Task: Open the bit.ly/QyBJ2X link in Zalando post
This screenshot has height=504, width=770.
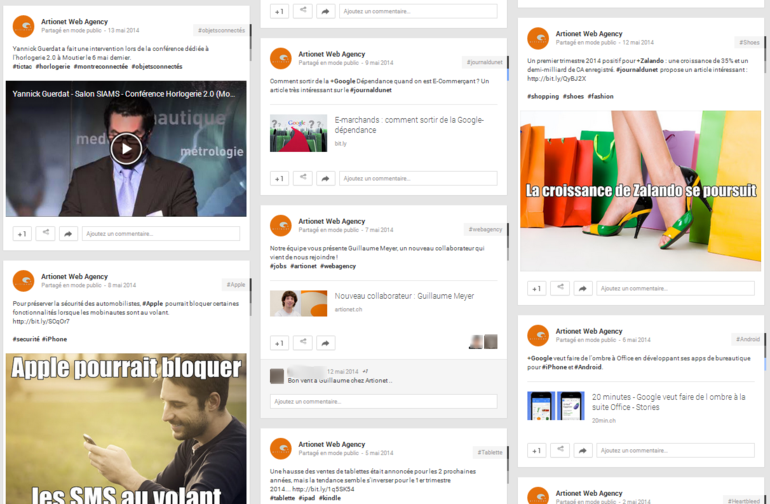Action: [556, 79]
